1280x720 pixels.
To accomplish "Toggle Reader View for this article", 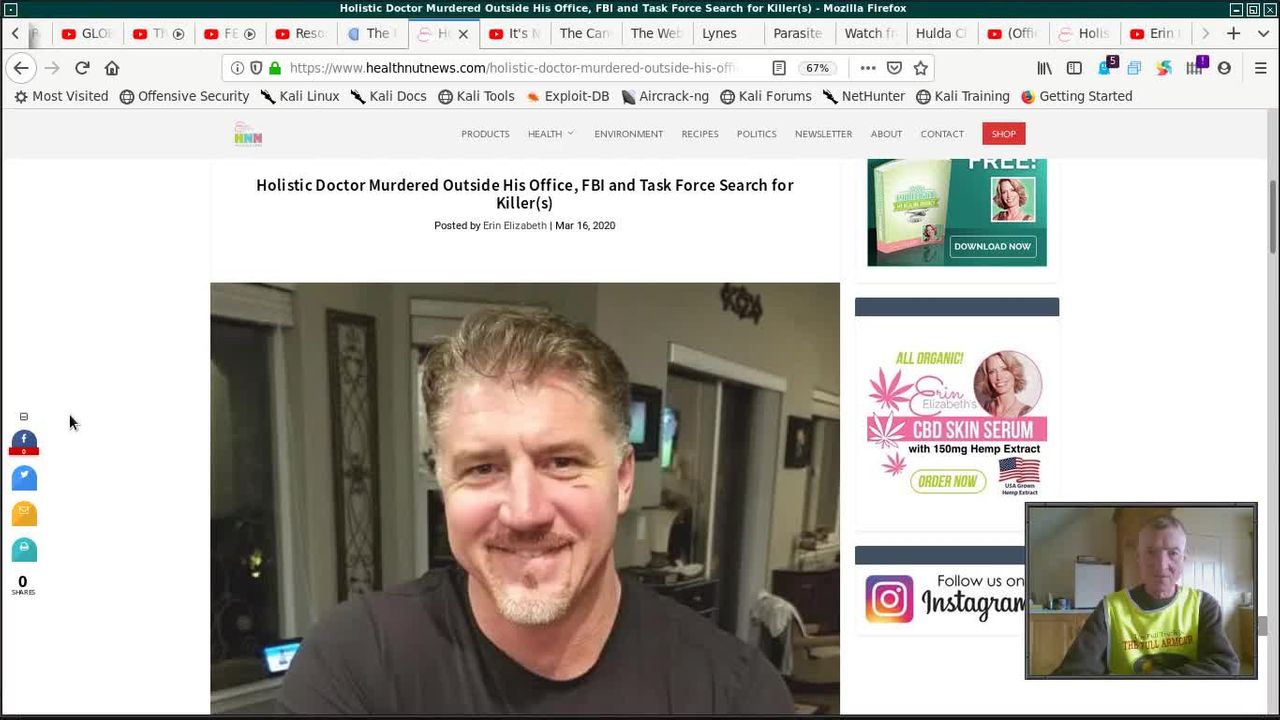I will click(x=779, y=68).
